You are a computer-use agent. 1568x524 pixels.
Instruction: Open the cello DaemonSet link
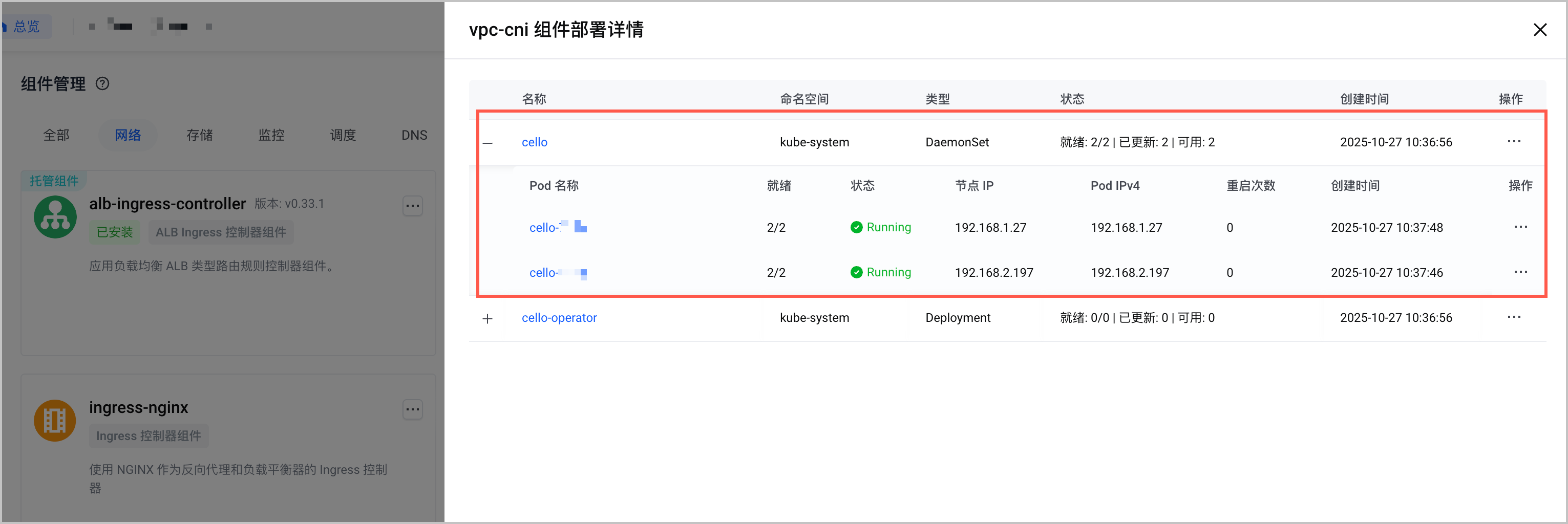coord(535,142)
